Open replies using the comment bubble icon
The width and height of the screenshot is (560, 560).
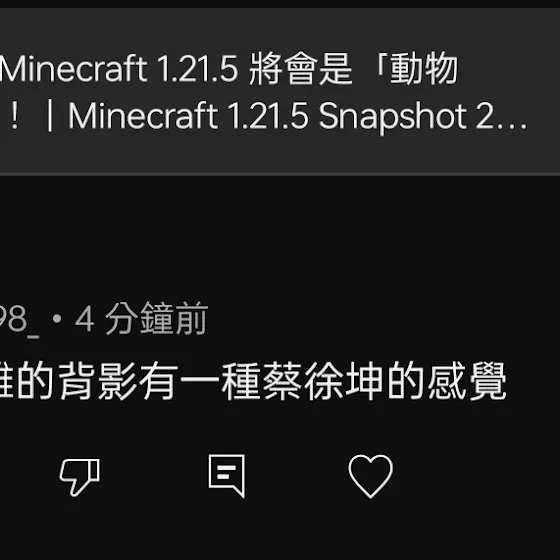coord(227,476)
